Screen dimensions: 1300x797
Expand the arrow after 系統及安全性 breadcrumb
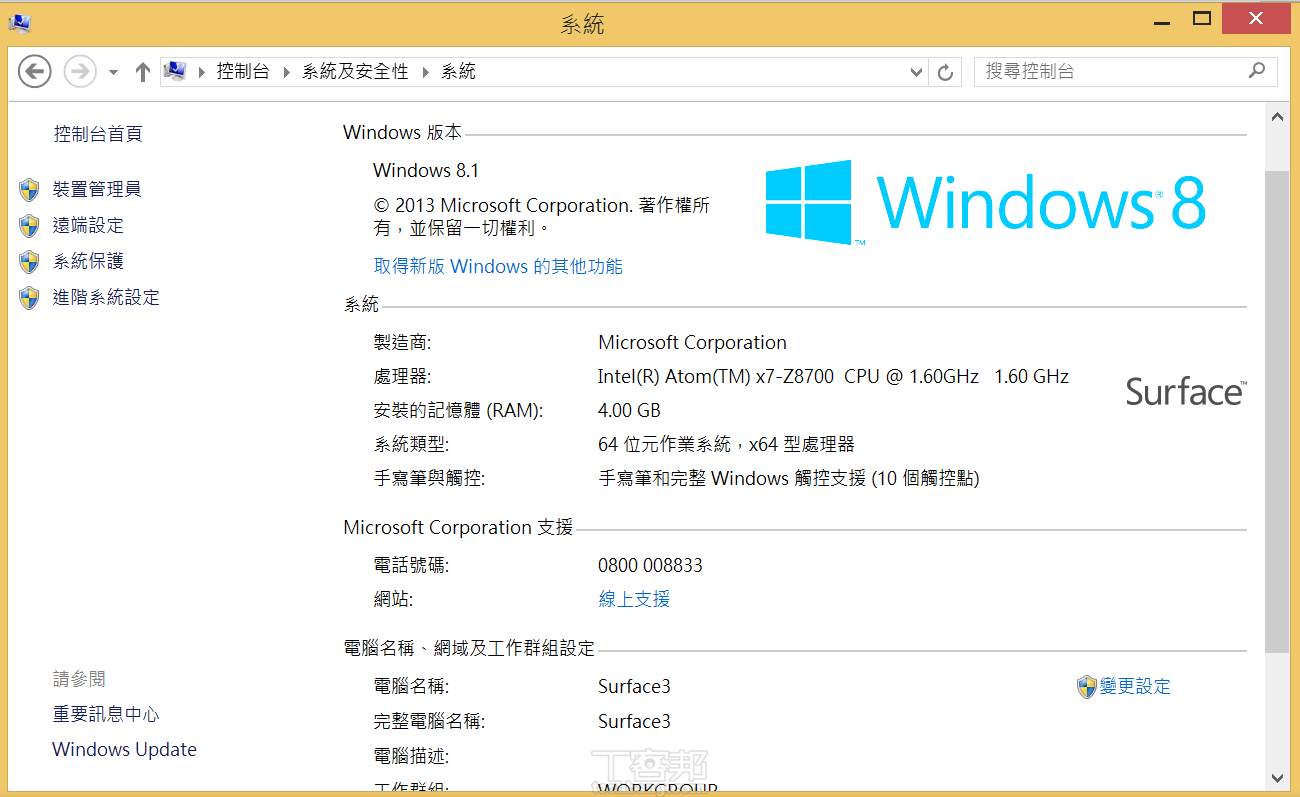pos(425,72)
